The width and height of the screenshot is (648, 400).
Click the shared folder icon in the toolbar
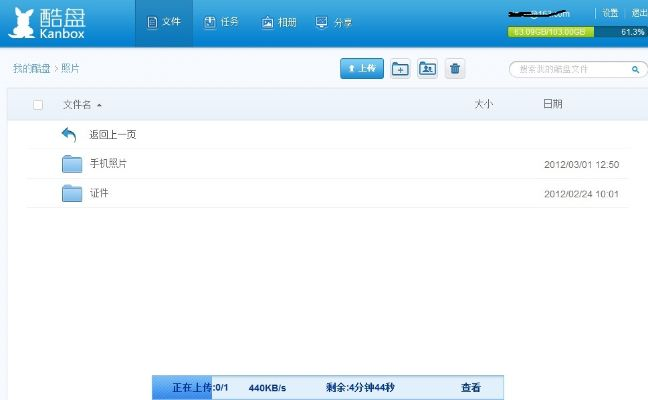(x=427, y=69)
